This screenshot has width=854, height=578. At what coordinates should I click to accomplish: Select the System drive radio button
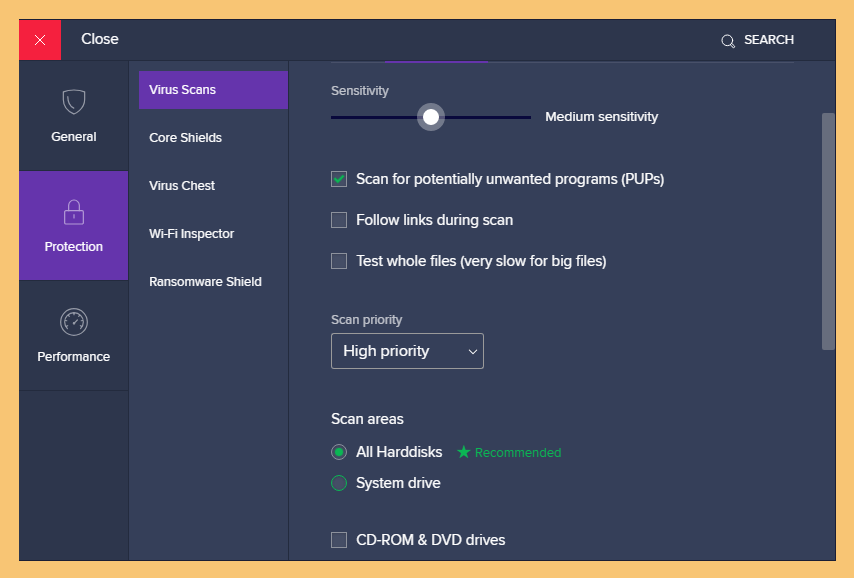339,483
